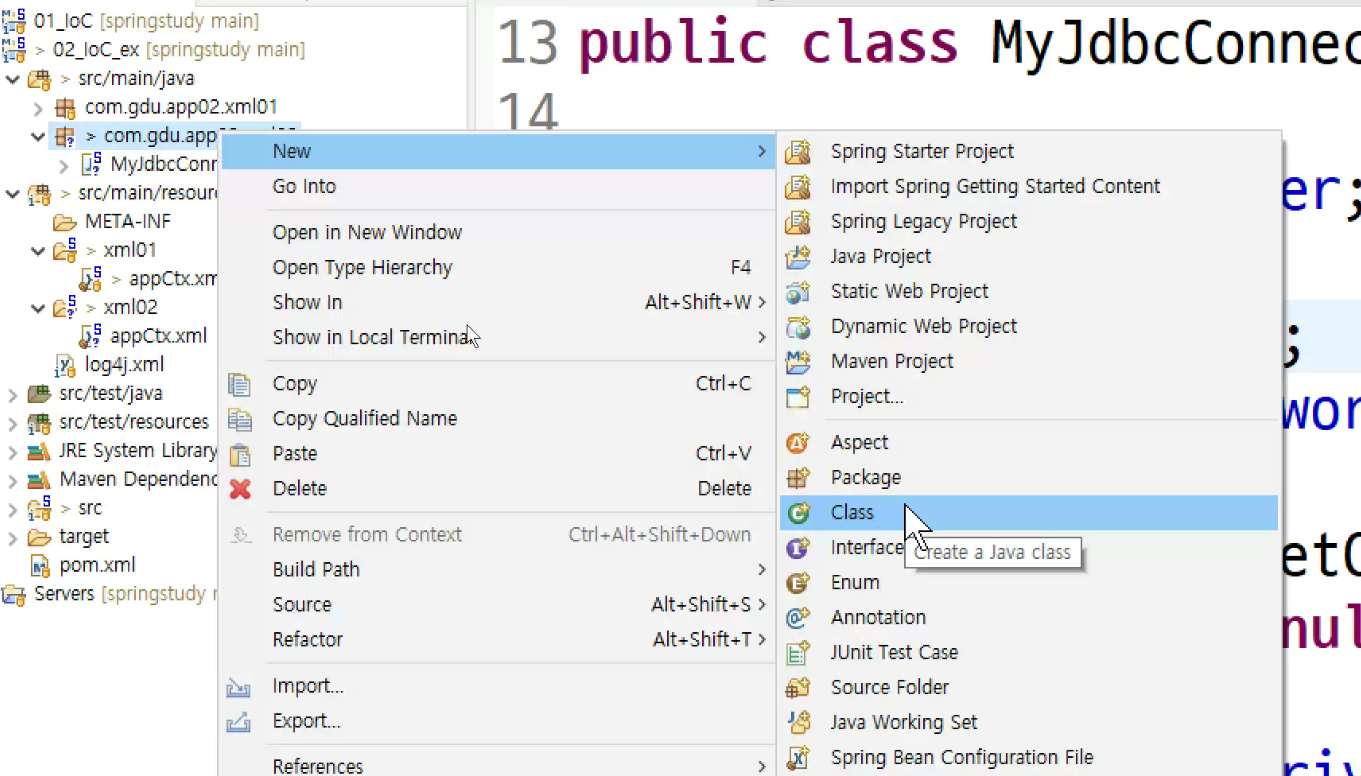Click the Source Folder icon

pos(797,688)
